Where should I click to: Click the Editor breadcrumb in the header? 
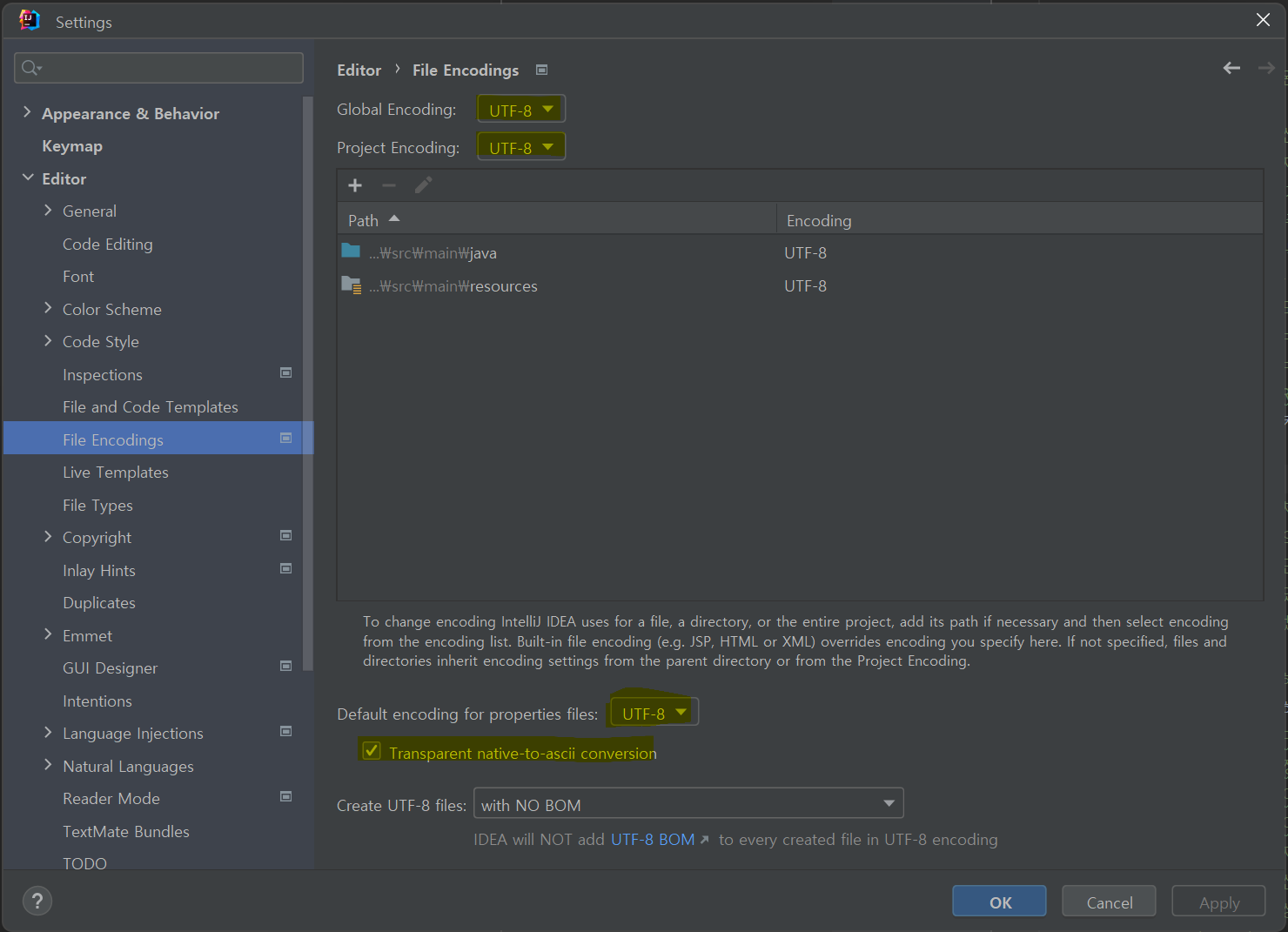point(359,70)
